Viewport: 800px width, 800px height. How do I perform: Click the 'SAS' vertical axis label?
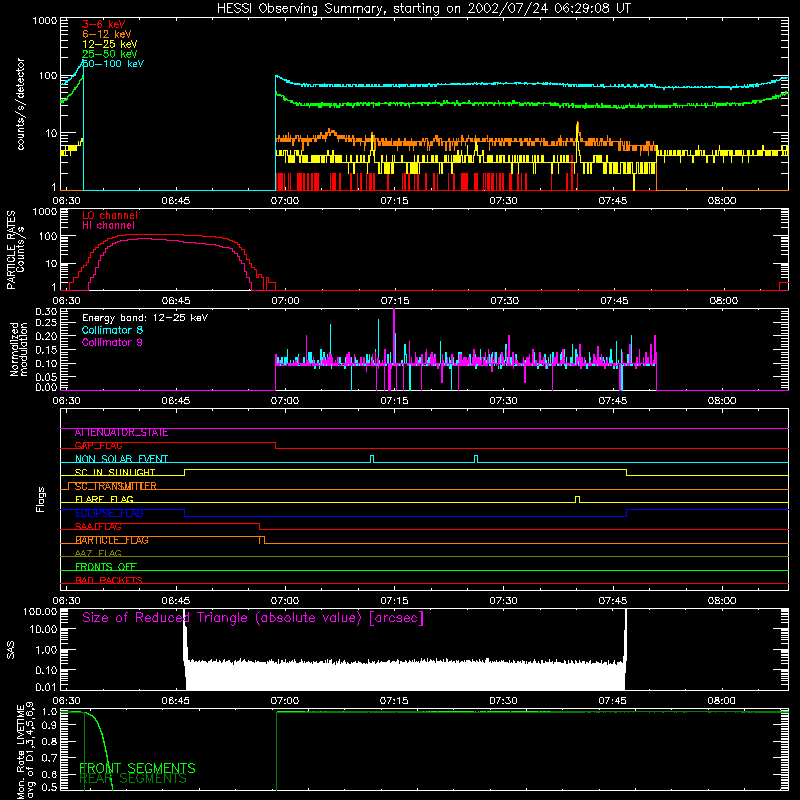click(10, 650)
